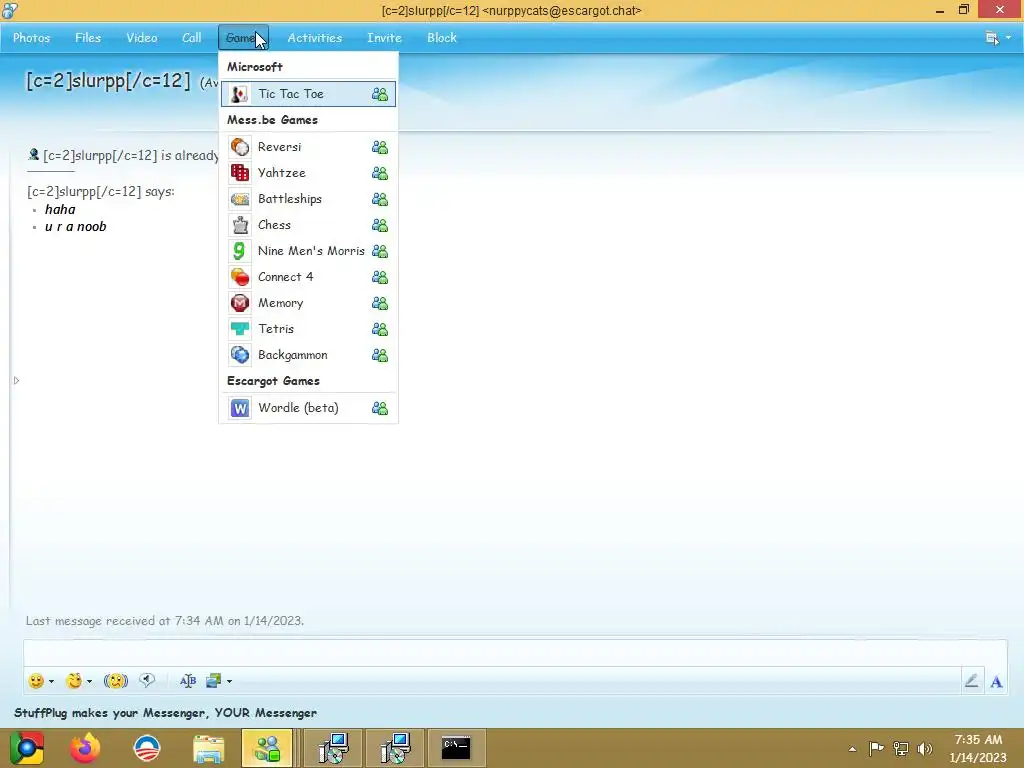Expand the winks dropdown arrow

(x=89, y=682)
